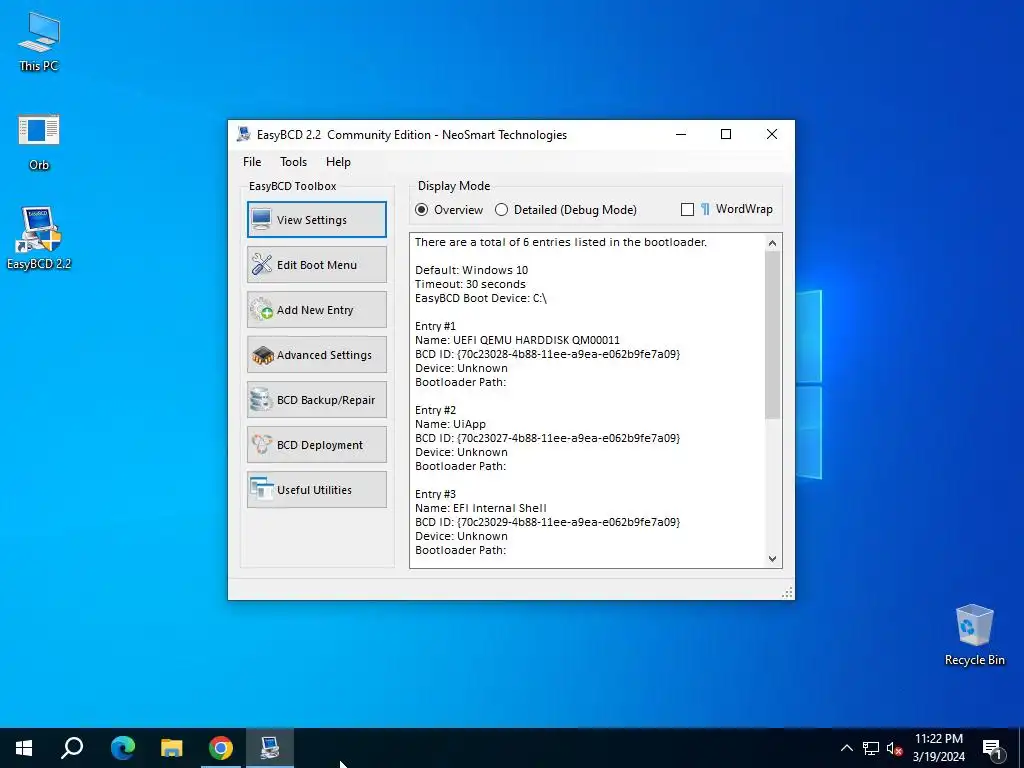
Task: Select the This PC desktop icon
Action: pyautogui.click(x=39, y=42)
